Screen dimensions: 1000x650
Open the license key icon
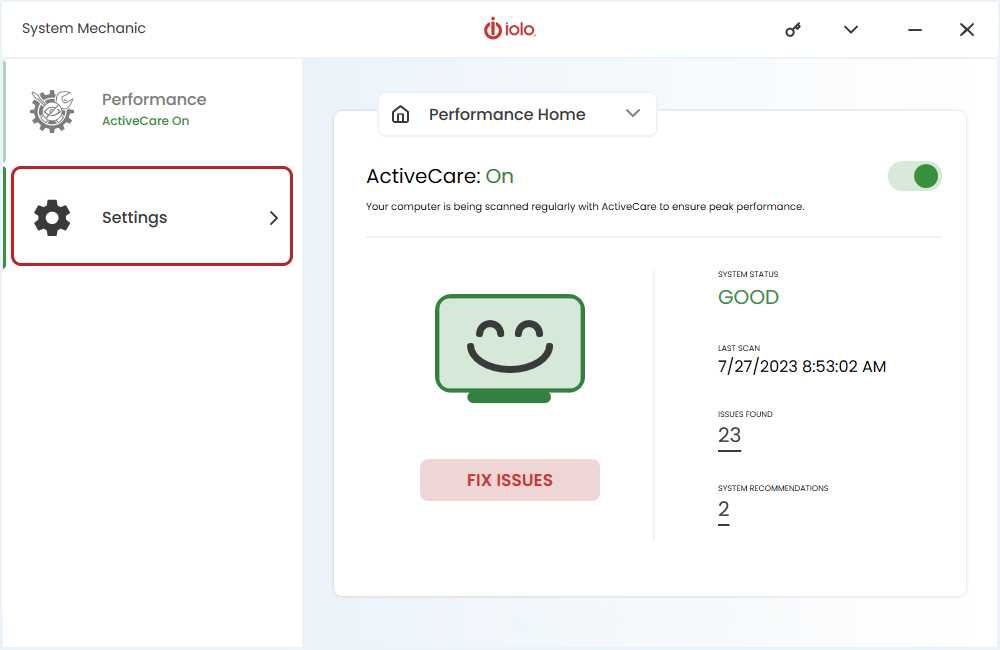(x=793, y=29)
